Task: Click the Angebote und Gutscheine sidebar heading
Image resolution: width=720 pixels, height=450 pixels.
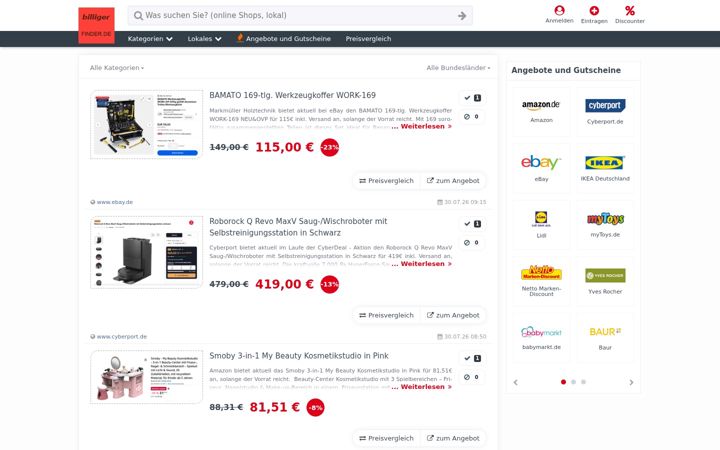Action: click(566, 70)
